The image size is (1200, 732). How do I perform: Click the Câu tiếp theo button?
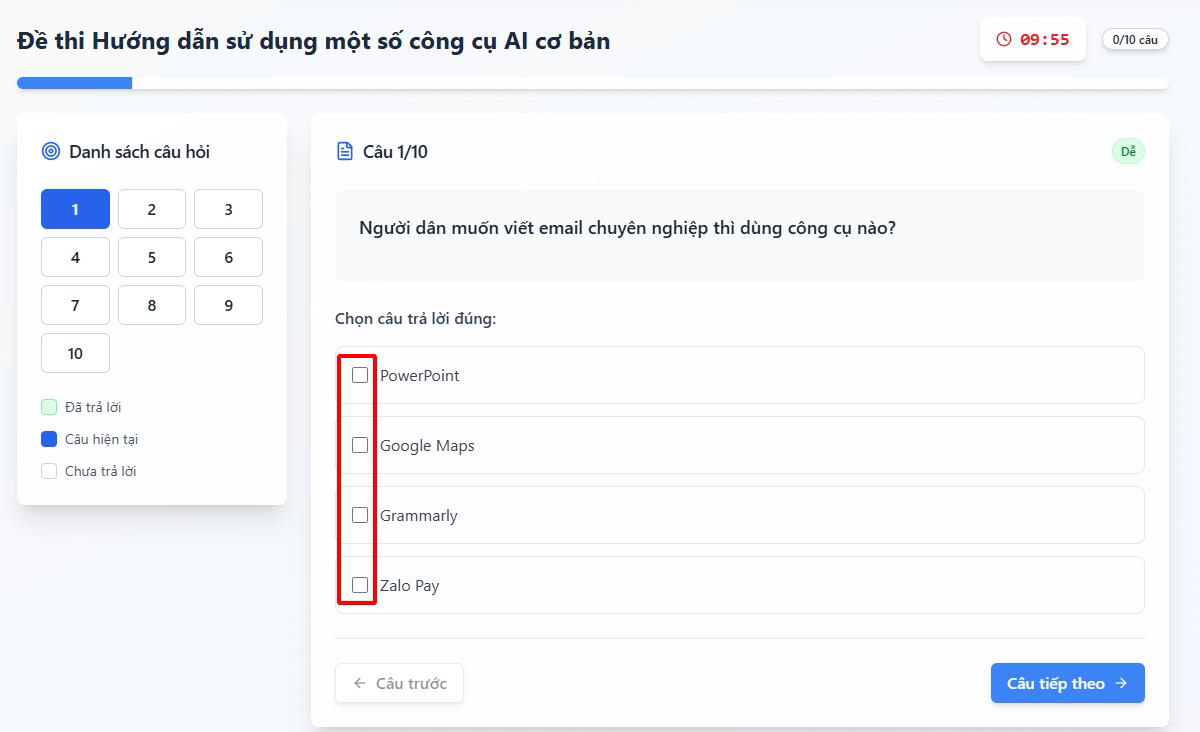pyautogui.click(x=1068, y=683)
